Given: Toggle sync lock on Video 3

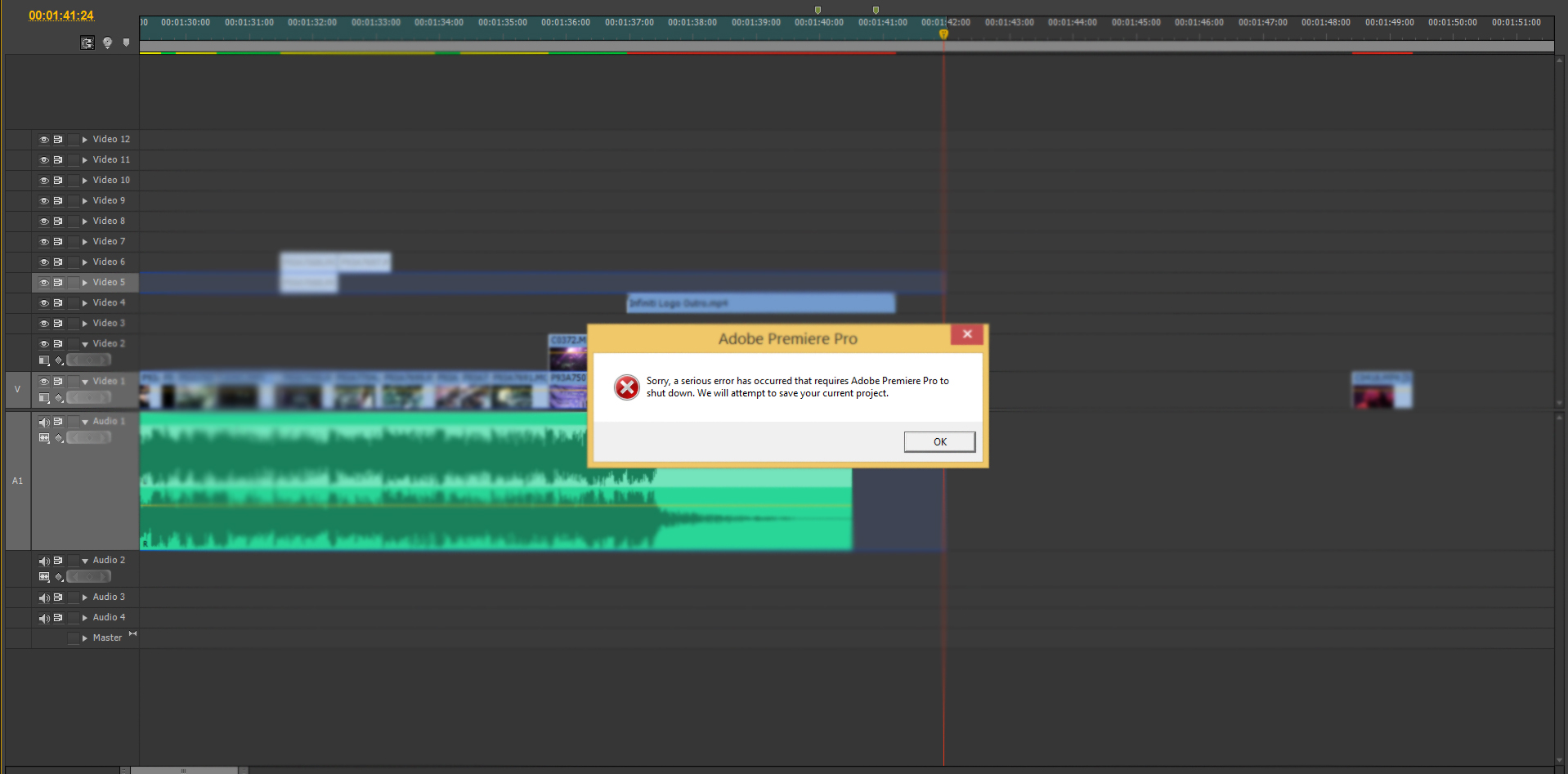Looking at the screenshot, I should [x=58, y=324].
